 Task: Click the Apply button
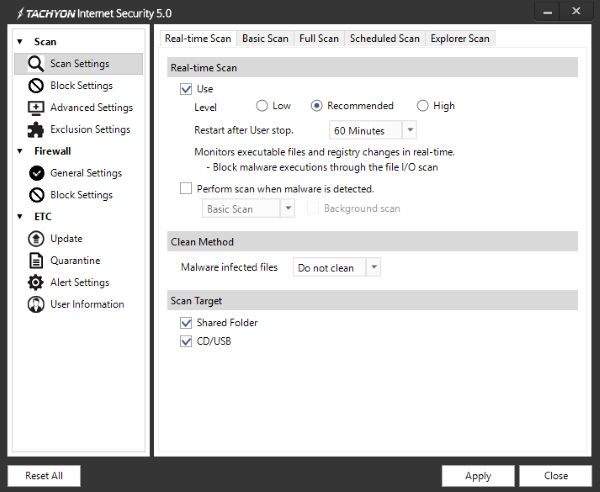click(x=478, y=476)
